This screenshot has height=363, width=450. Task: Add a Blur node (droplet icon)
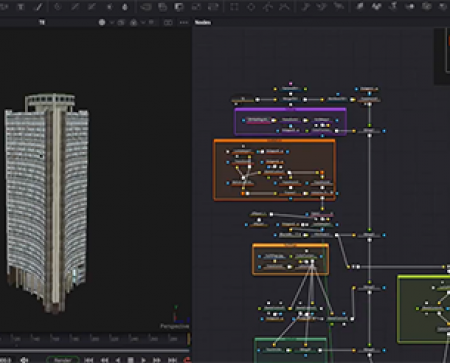[125, 7]
